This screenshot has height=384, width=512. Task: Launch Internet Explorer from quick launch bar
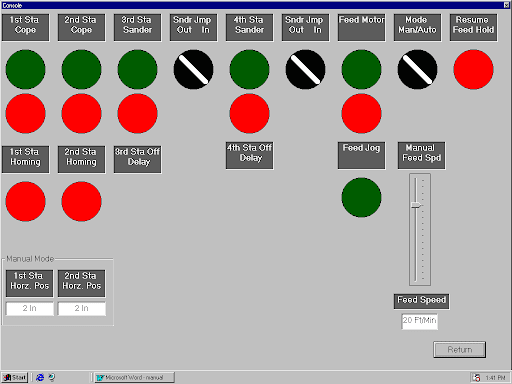40,377
